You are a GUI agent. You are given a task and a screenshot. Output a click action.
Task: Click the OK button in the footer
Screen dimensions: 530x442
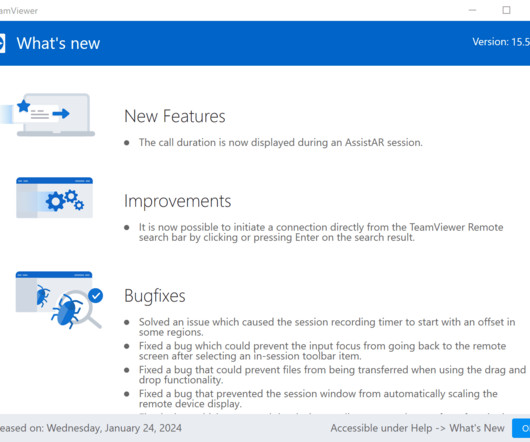pyautogui.click(x=522, y=428)
